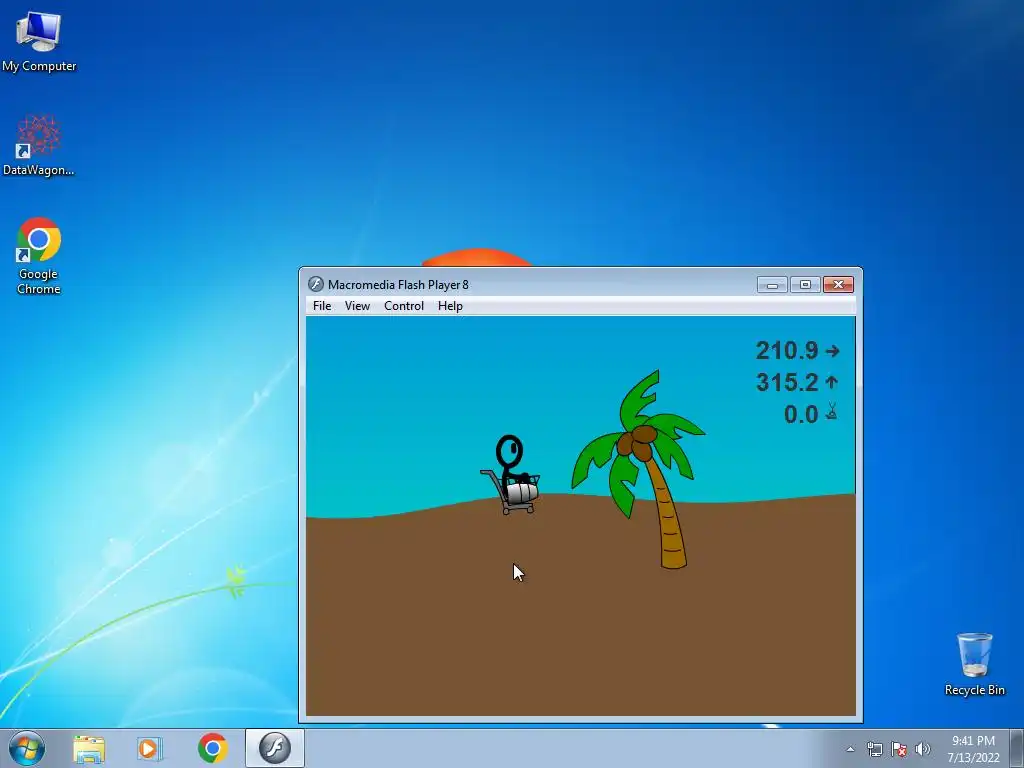Click the network status tray icon

coord(874,749)
